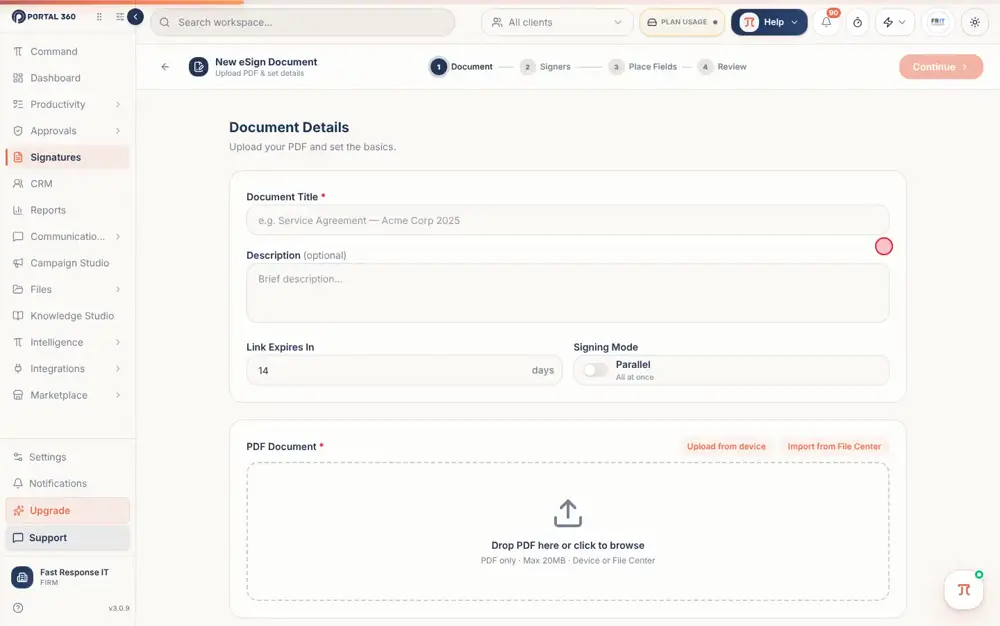Click the eSign document icon
Viewport: 1000px width, 626px height.
point(198,66)
